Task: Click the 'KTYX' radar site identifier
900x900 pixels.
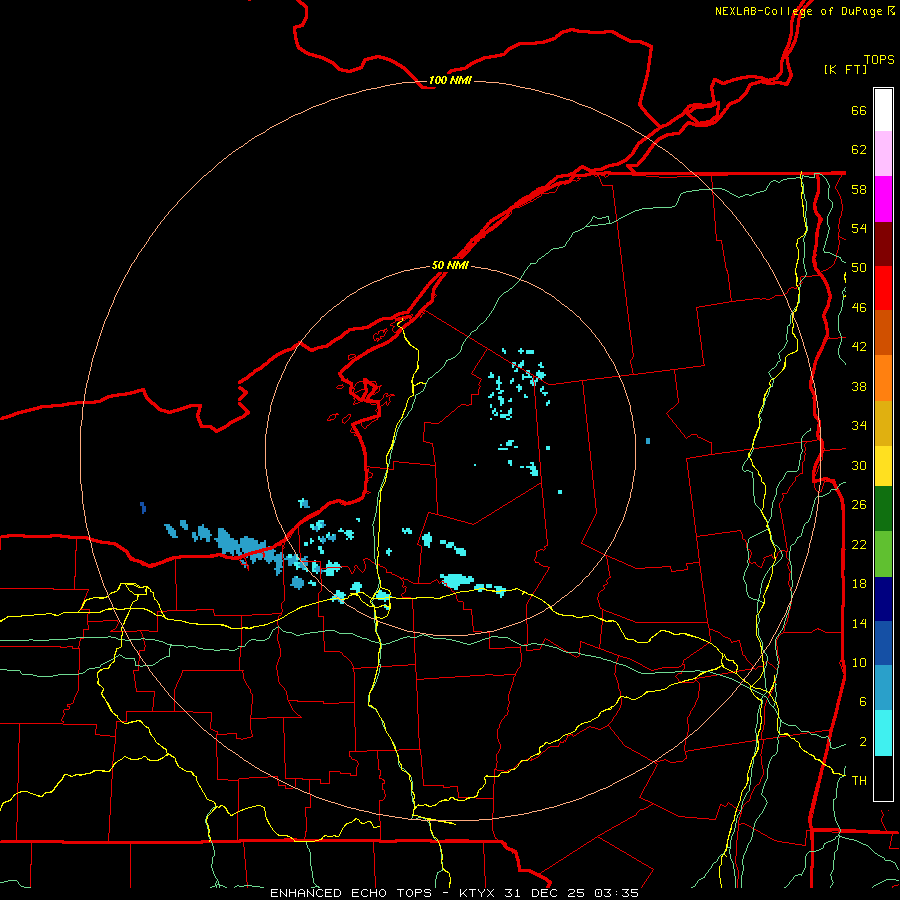Action: coord(478,893)
